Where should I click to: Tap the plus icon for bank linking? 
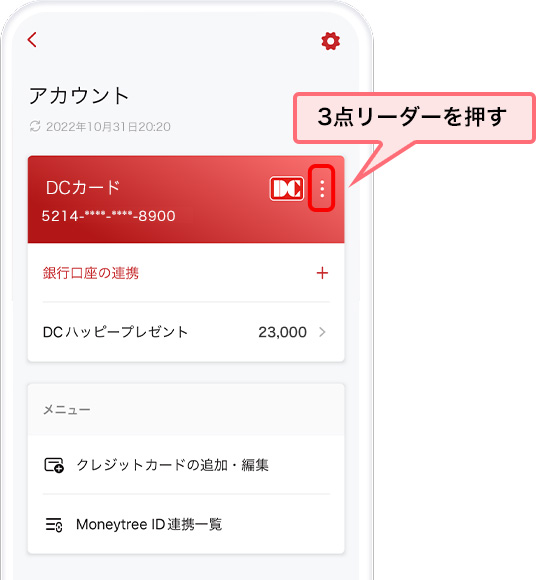(322, 273)
